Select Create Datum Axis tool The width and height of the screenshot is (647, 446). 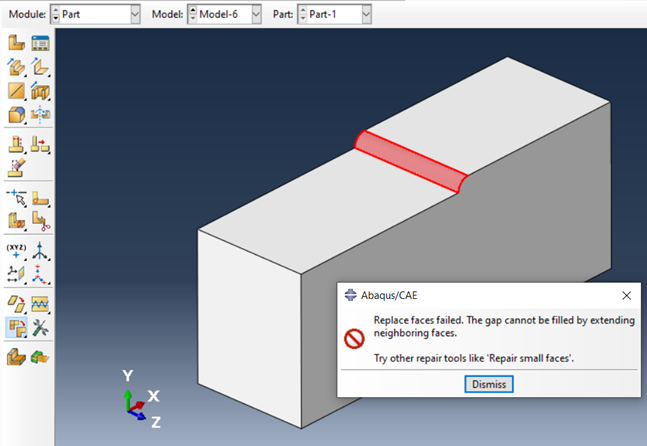(40, 251)
